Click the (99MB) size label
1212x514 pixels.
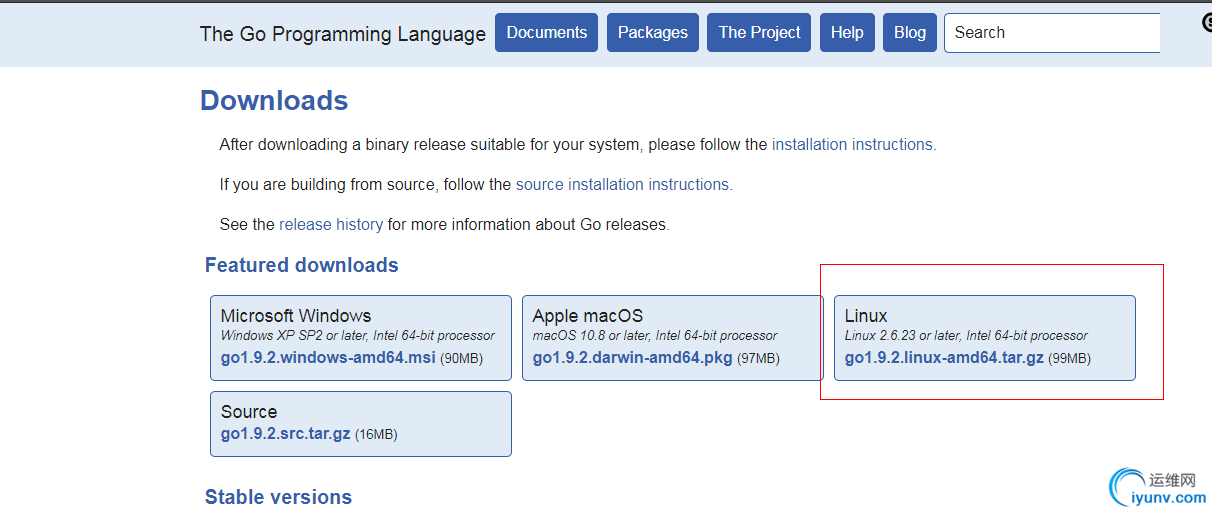[1069, 359]
